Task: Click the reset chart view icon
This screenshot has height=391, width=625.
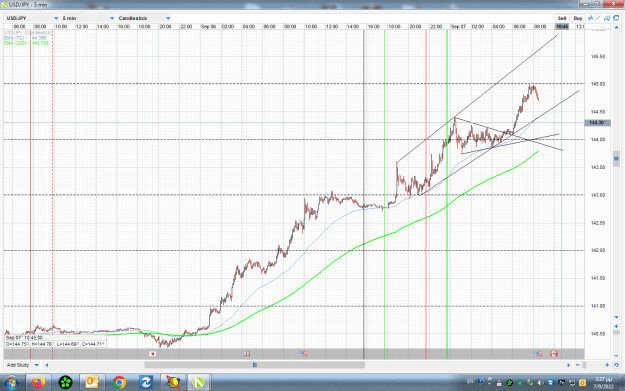Action: [x=616, y=365]
